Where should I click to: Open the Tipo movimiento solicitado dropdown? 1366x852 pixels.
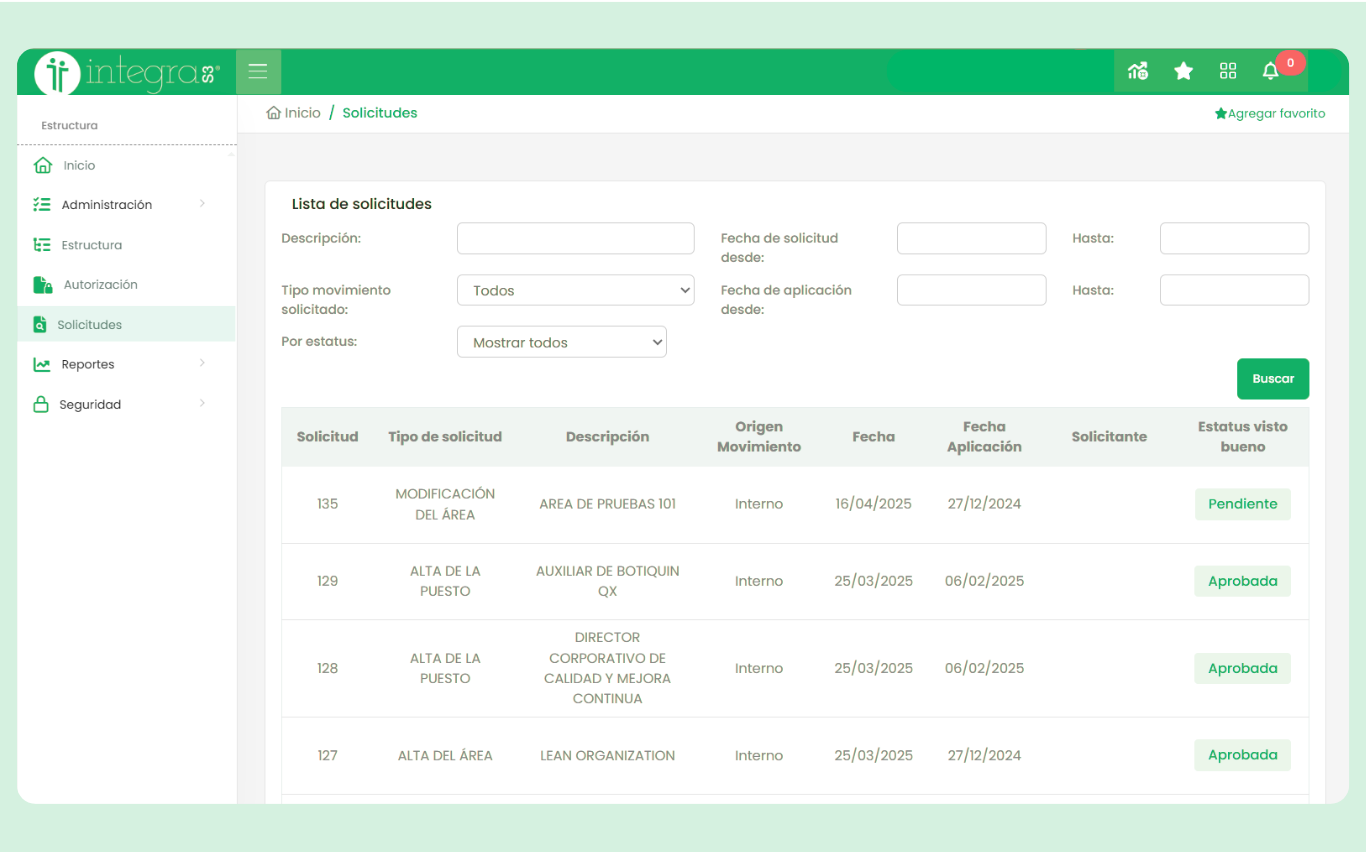[x=575, y=290]
